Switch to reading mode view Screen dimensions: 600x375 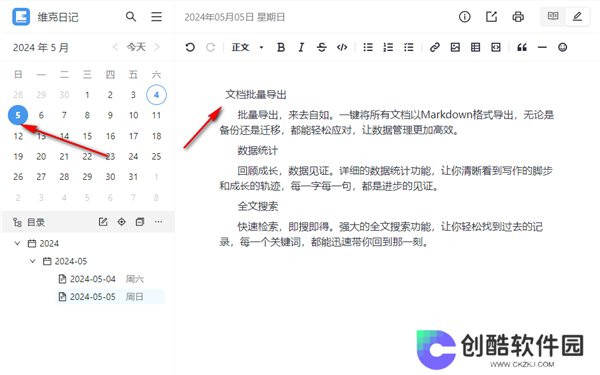[x=553, y=16]
